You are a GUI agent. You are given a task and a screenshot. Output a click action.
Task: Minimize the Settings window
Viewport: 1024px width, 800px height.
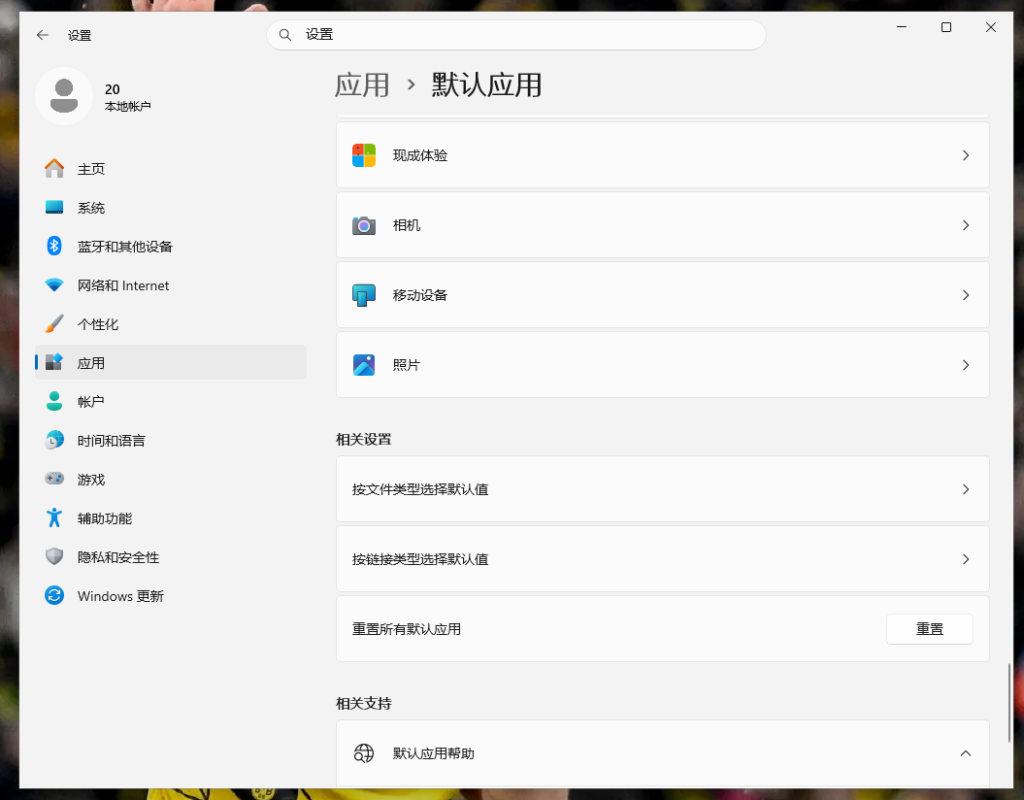click(901, 27)
